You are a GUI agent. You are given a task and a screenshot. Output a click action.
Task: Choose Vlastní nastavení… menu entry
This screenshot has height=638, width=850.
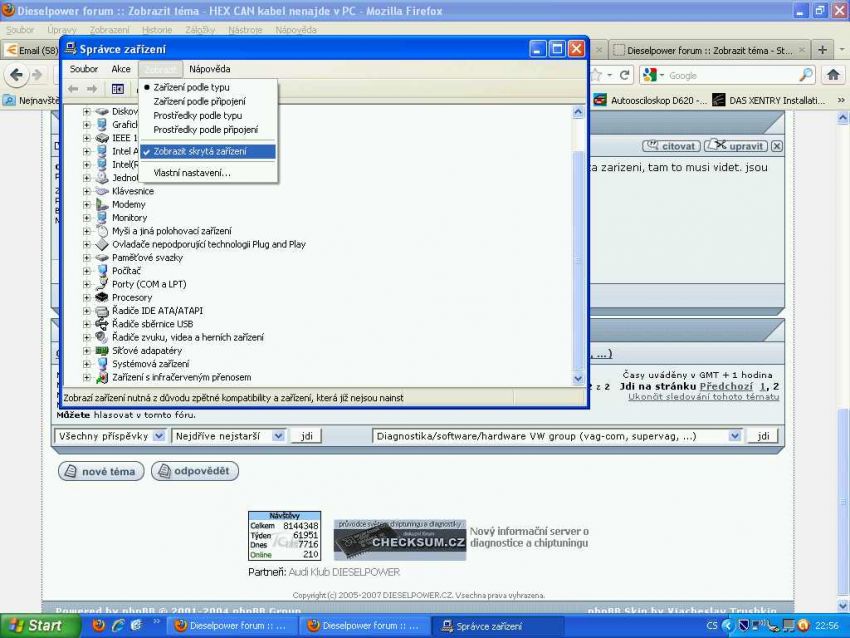click(x=191, y=173)
